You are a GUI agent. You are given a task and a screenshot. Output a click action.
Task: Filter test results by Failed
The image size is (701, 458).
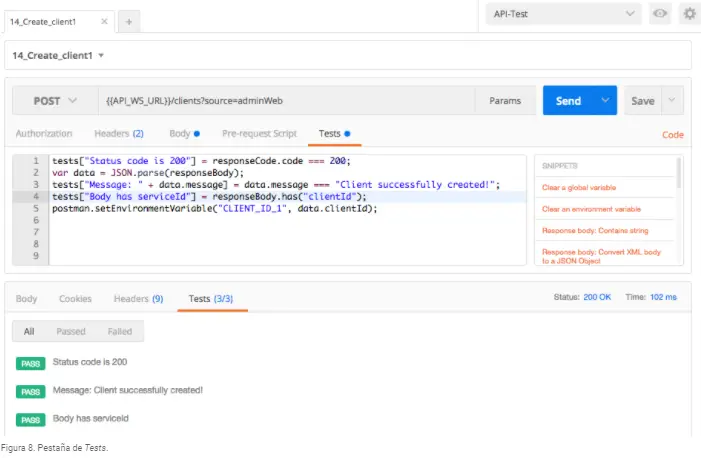120,331
